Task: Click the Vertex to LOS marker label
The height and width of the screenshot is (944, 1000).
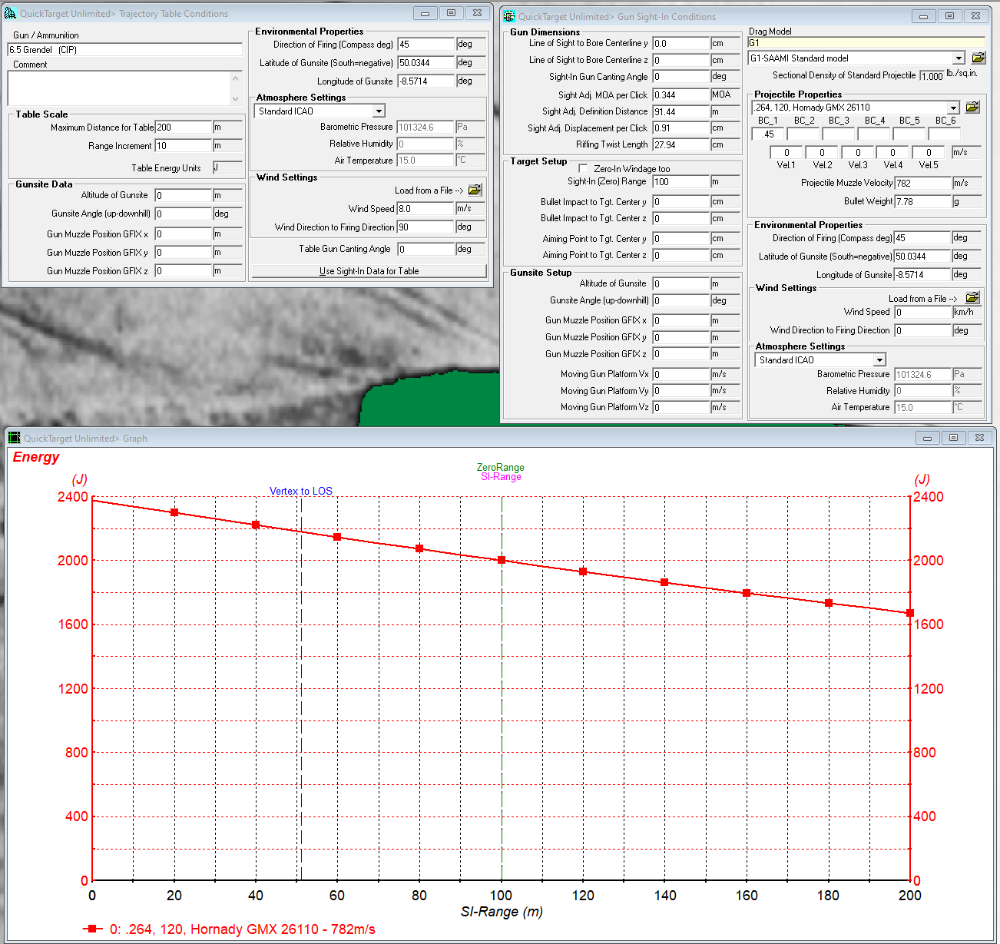Action: (301, 491)
